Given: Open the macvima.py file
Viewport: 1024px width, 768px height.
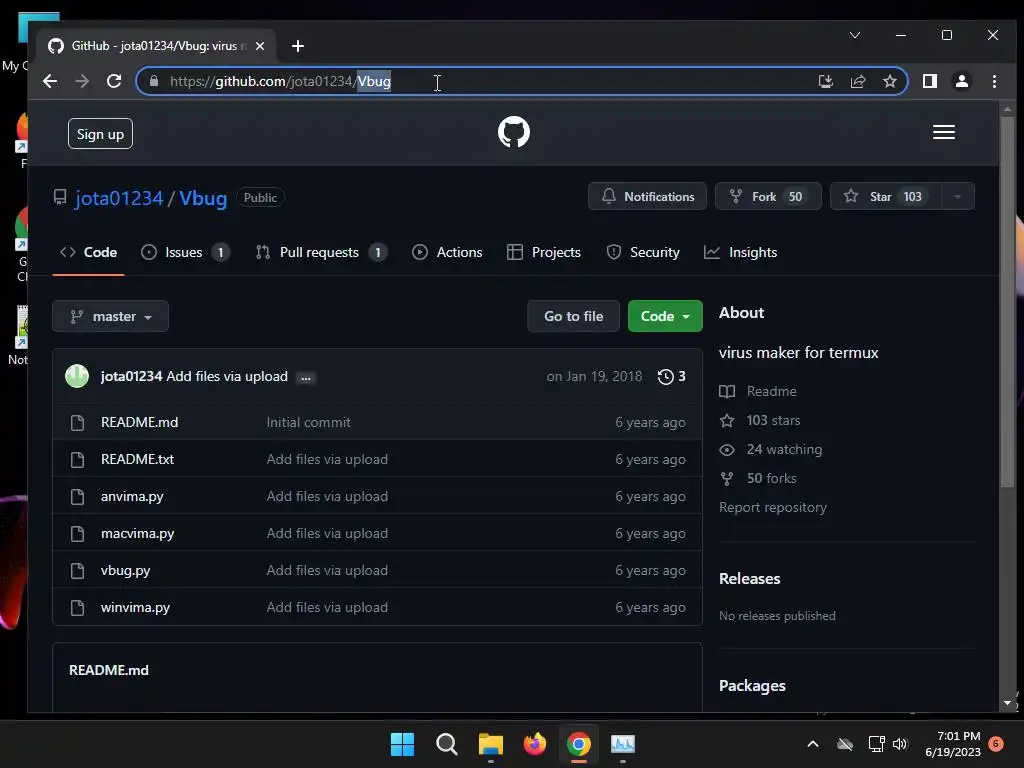Looking at the screenshot, I should [137, 534].
